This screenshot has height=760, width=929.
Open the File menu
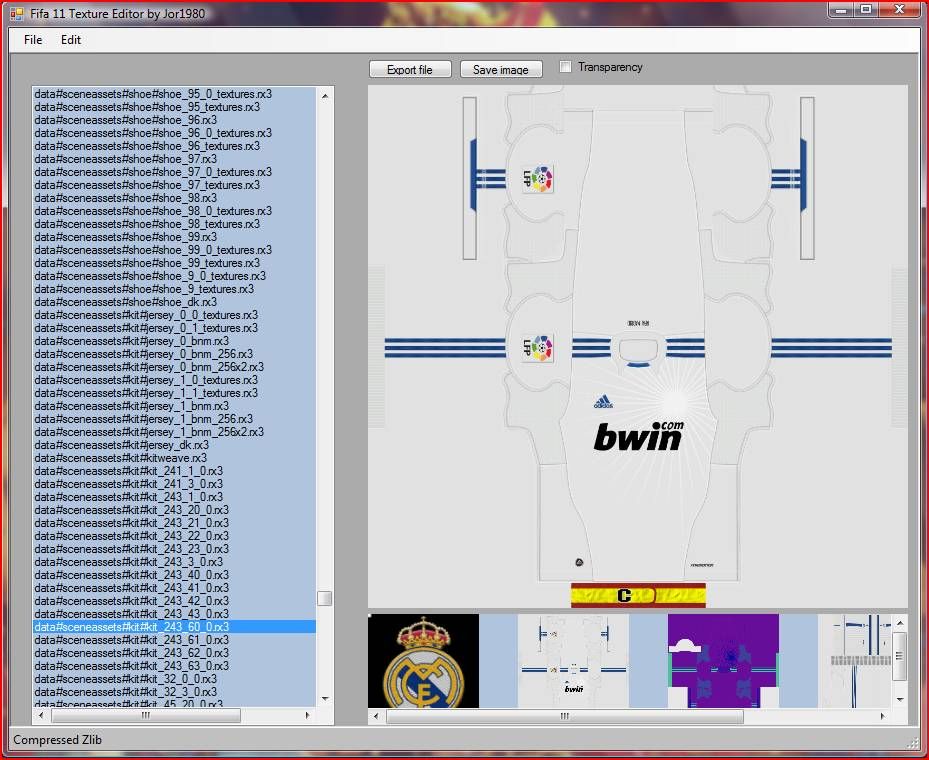tap(33, 40)
